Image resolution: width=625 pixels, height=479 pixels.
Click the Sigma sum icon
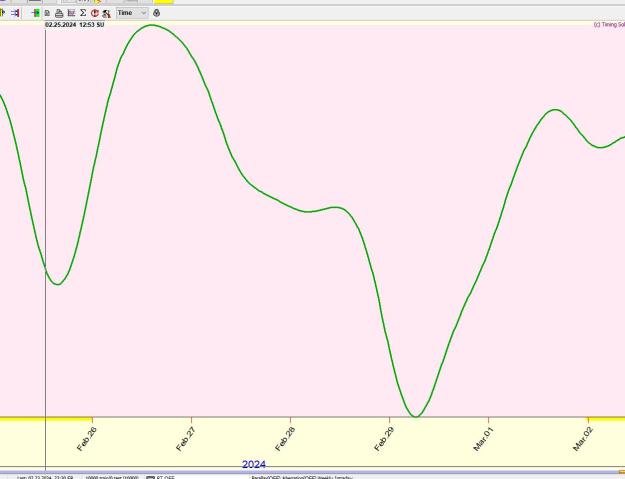click(83, 13)
